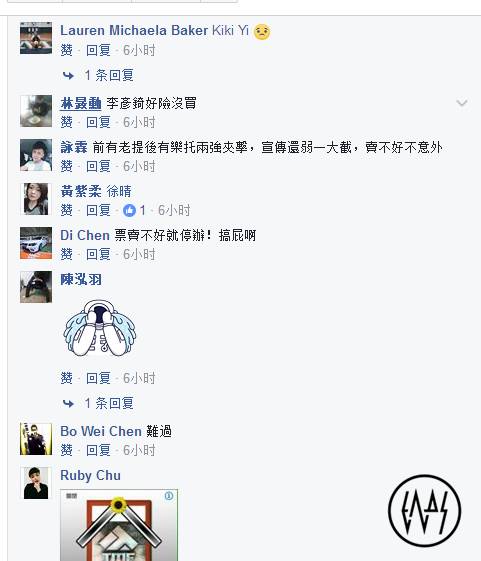Viewport: 481px width, 561px height.
Task: Click Lauren Michaela Baker's profile picture
Action: [x=36, y=38]
